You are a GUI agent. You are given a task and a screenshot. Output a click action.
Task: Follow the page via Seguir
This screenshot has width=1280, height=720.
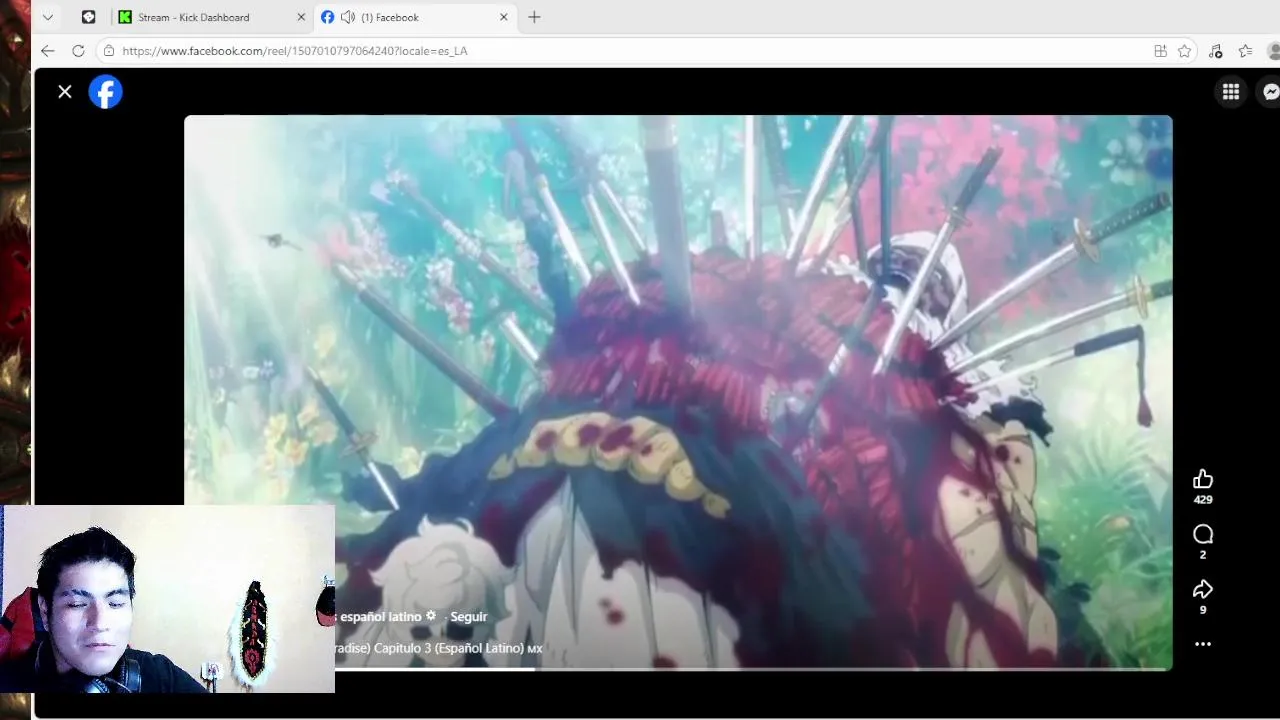pyautogui.click(x=468, y=617)
